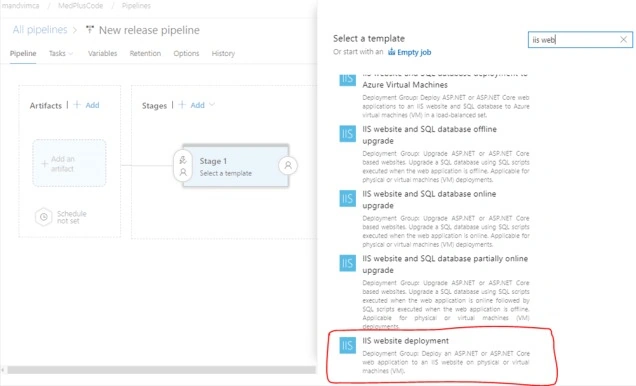Open the All pipelines breadcrumb link
This screenshot has height=386, width=636.
coord(40,30)
